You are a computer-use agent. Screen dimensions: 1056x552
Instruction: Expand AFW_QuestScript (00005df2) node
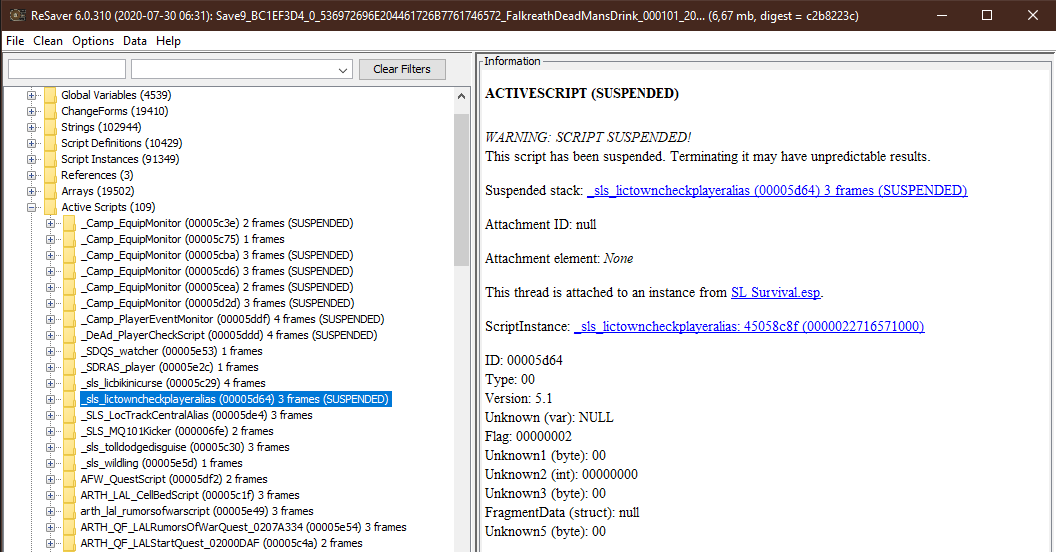coord(51,480)
